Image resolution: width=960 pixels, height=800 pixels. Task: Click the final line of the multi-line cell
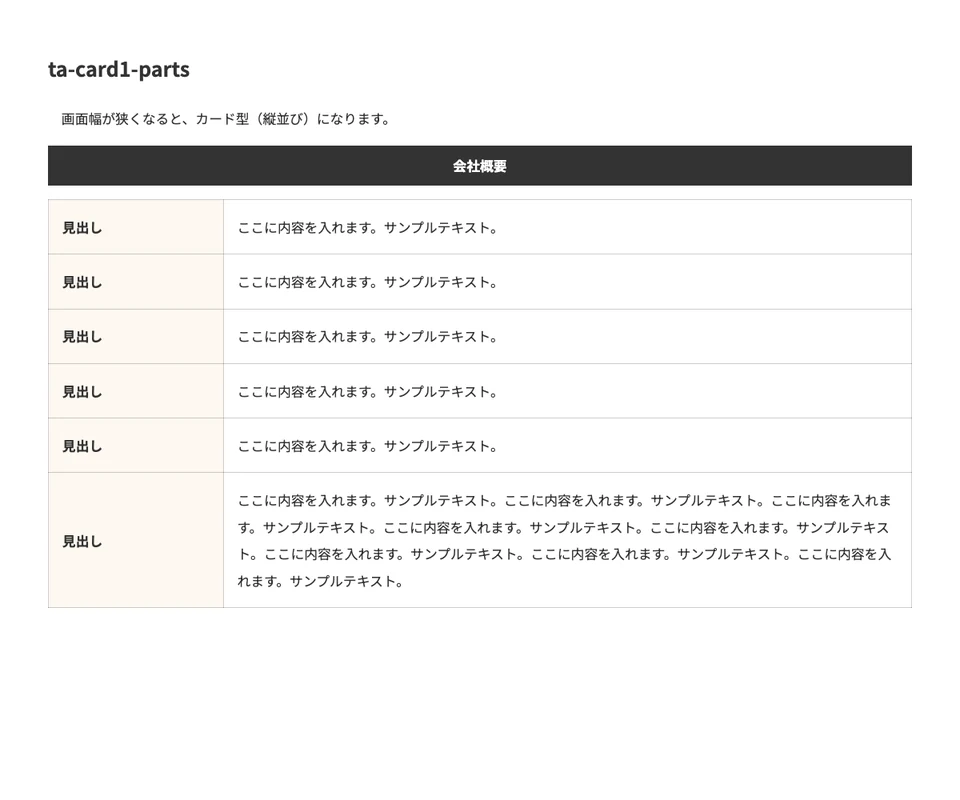tap(320, 581)
